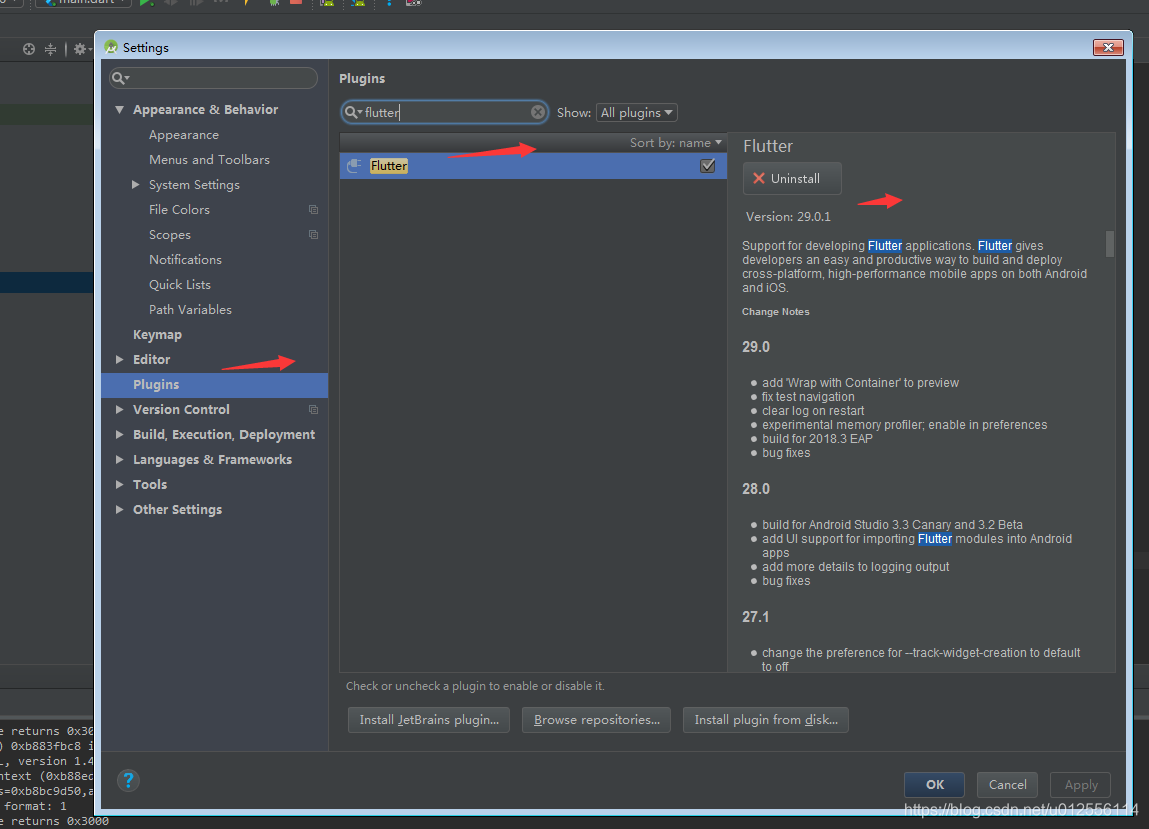Click the Browse repositories button

(596, 720)
